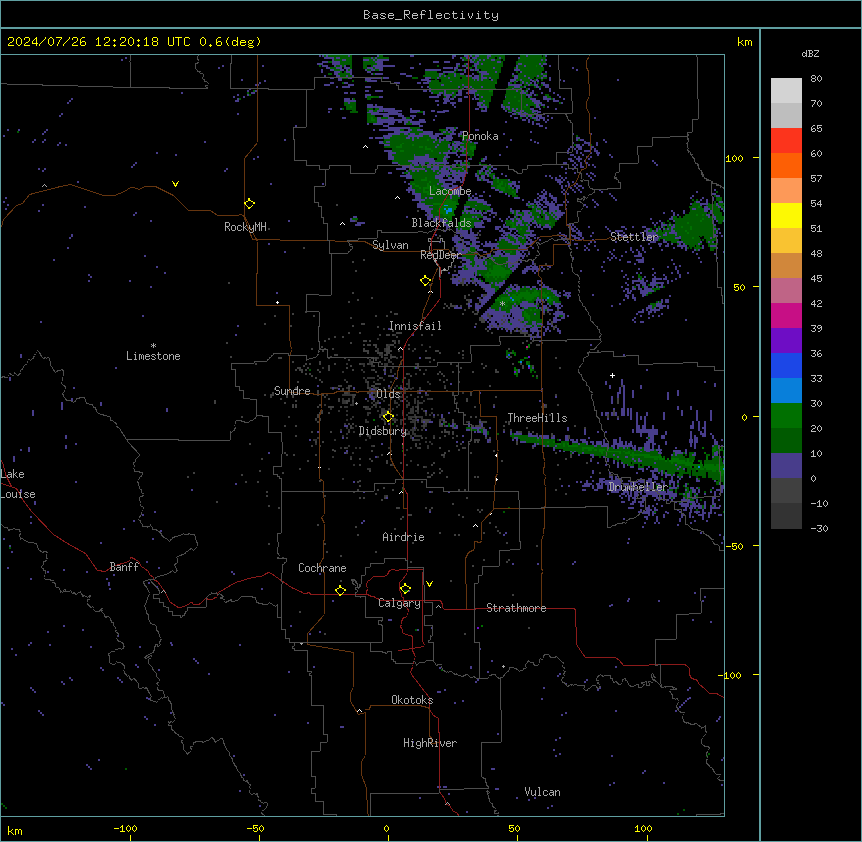Click the green radar streak above Drumheller
The height and width of the screenshot is (842, 862).
point(616,452)
